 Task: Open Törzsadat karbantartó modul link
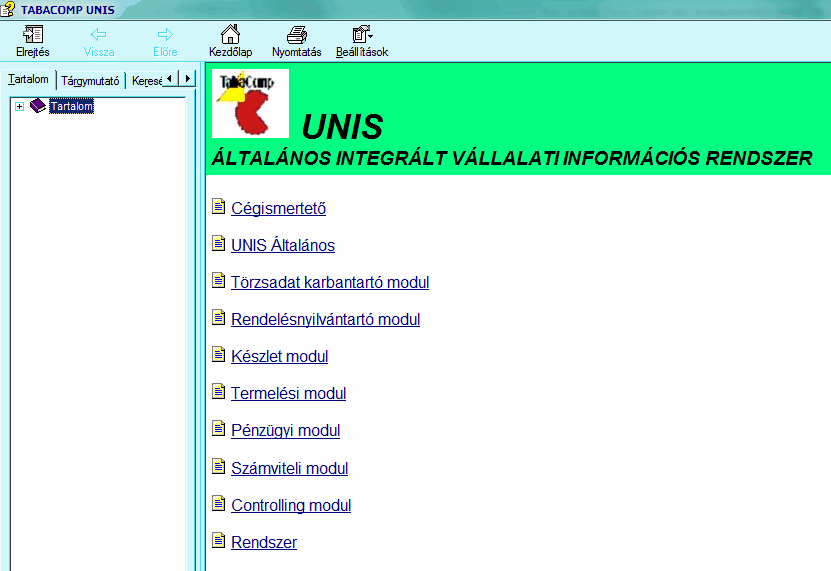(330, 283)
